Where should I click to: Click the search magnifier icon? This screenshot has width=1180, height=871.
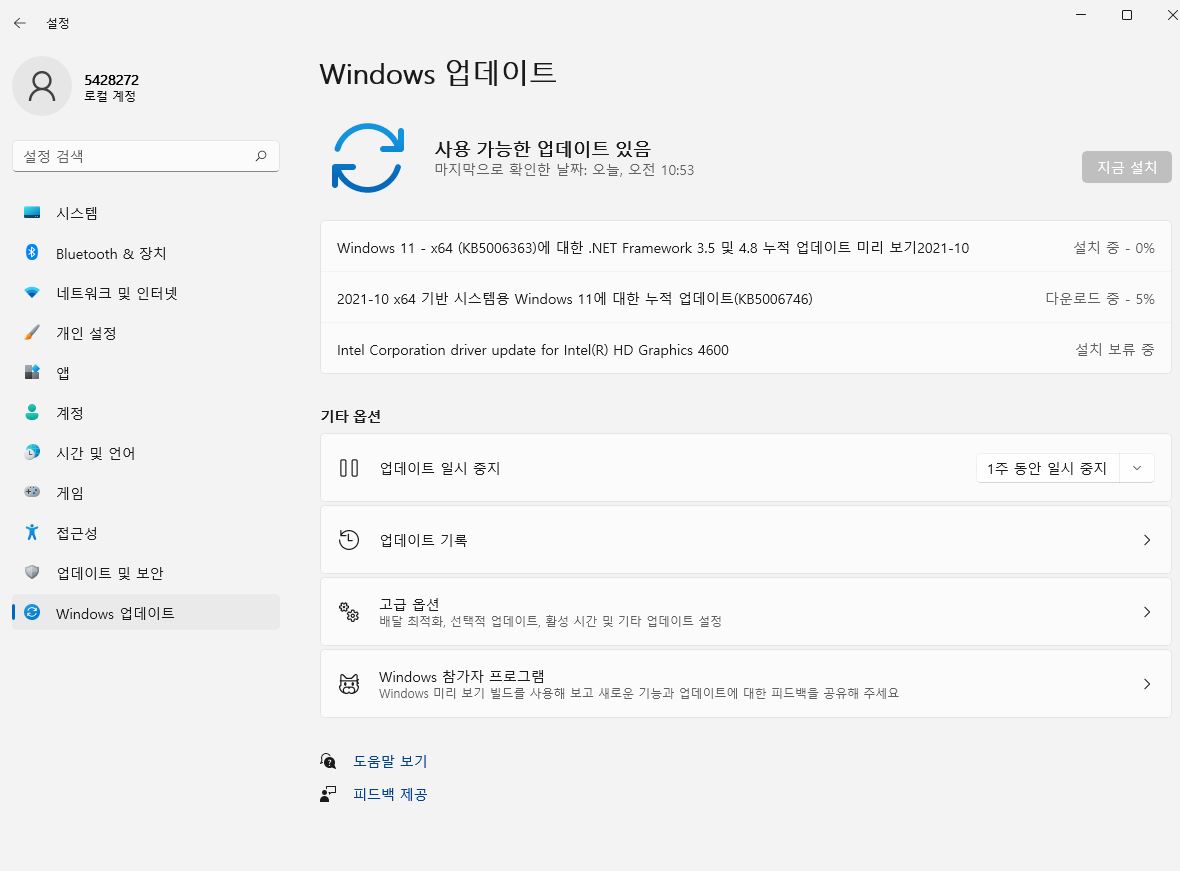click(x=261, y=156)
